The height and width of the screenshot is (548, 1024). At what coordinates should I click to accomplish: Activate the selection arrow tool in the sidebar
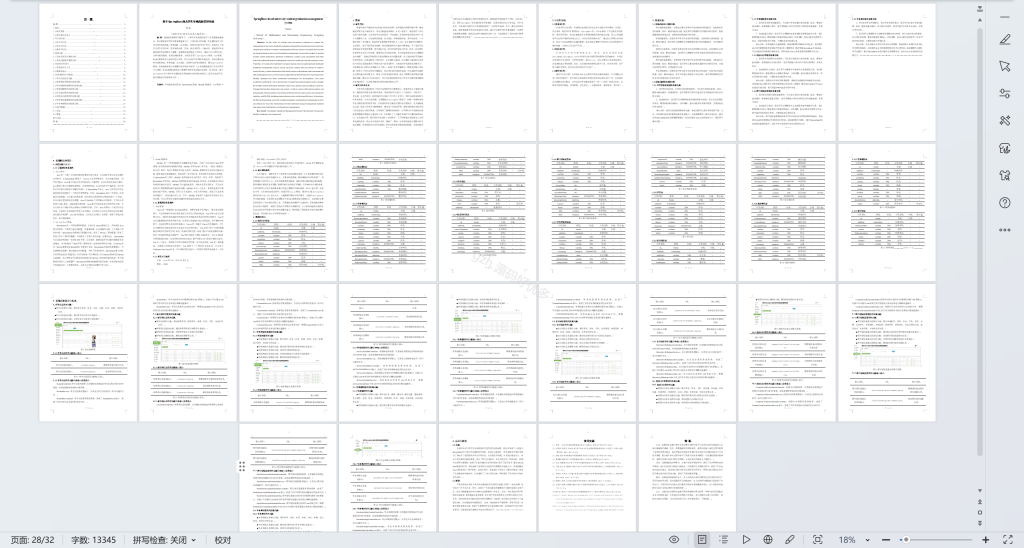[x=1004, y=67]
